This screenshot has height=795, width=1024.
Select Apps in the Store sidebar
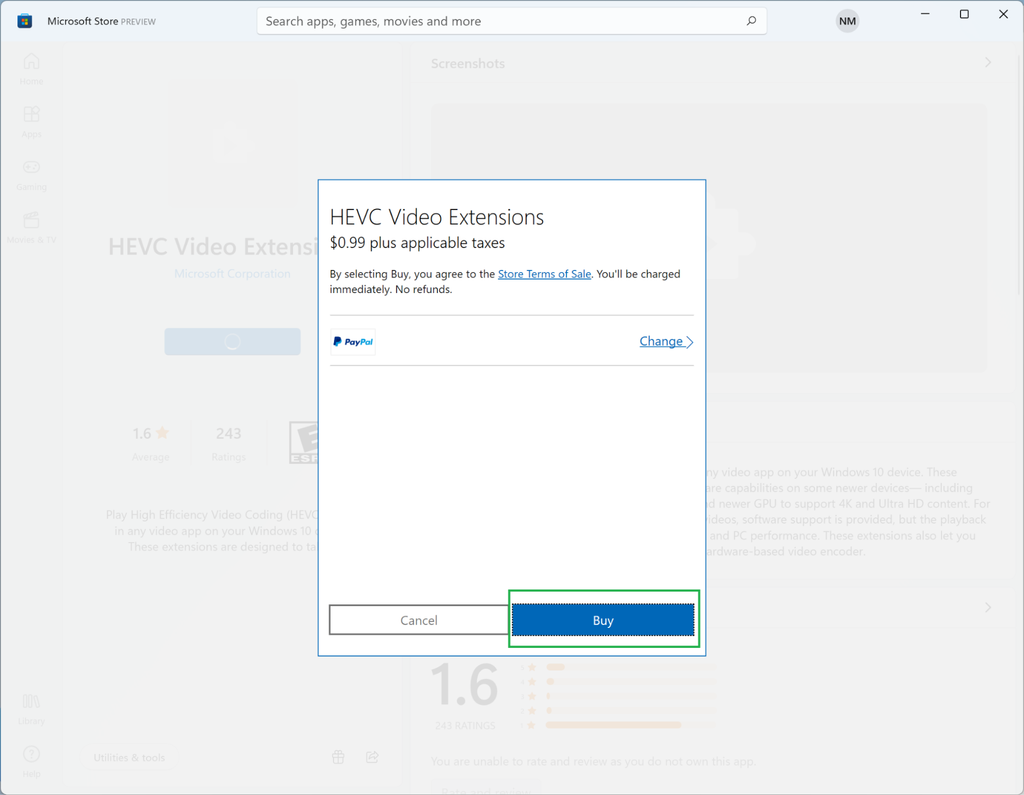(31, 120)
